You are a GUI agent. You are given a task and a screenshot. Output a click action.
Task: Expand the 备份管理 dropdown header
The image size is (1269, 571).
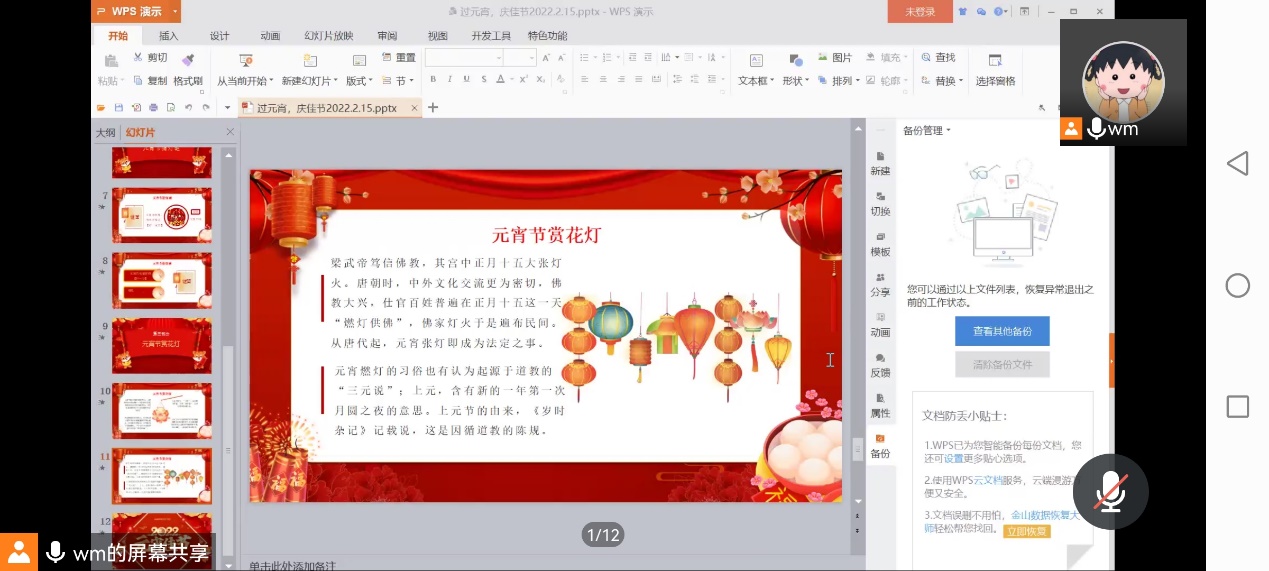tap(927, 130)
